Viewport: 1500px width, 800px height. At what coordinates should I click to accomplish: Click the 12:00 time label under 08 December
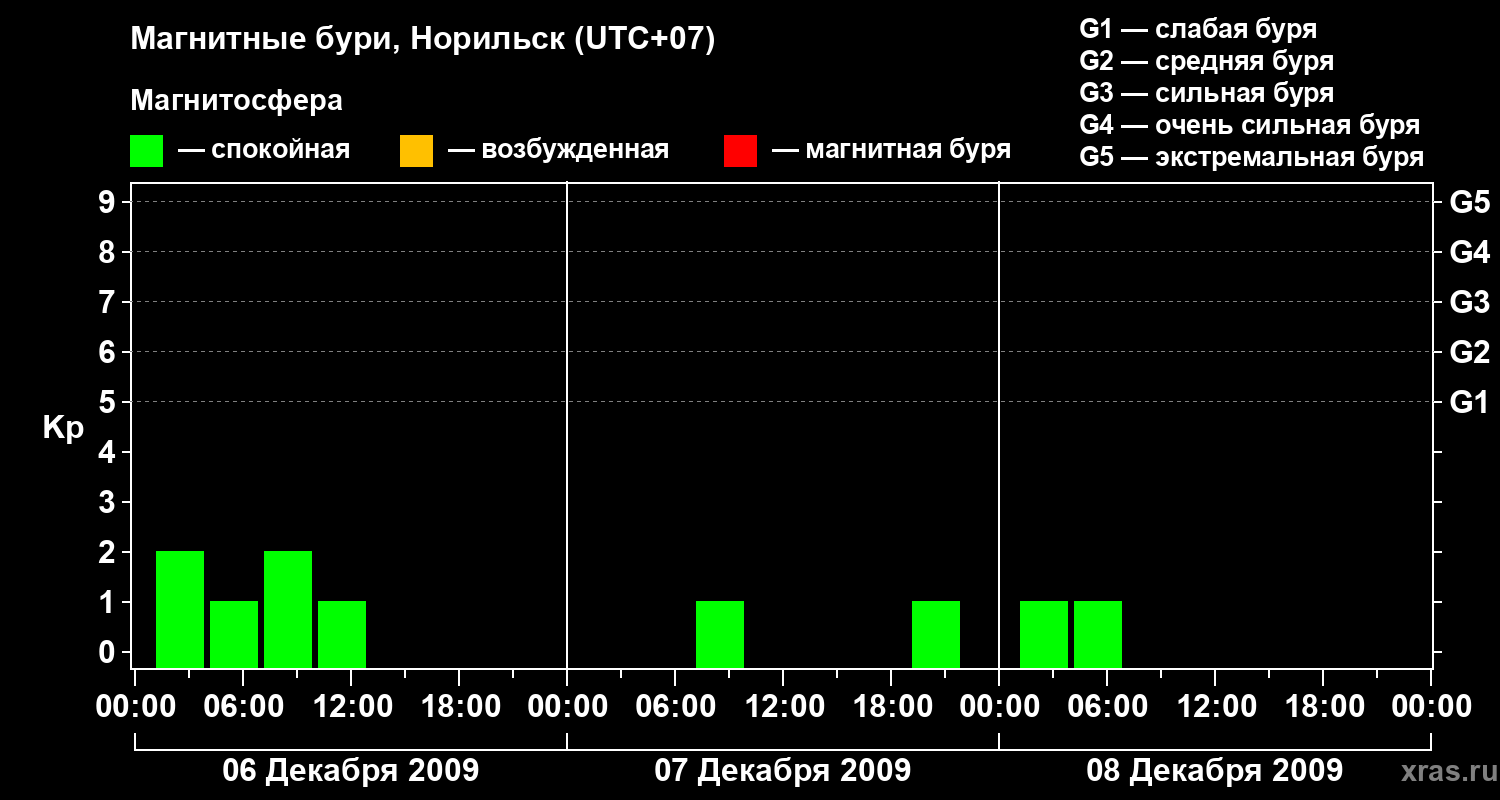tap(1215, 707)
